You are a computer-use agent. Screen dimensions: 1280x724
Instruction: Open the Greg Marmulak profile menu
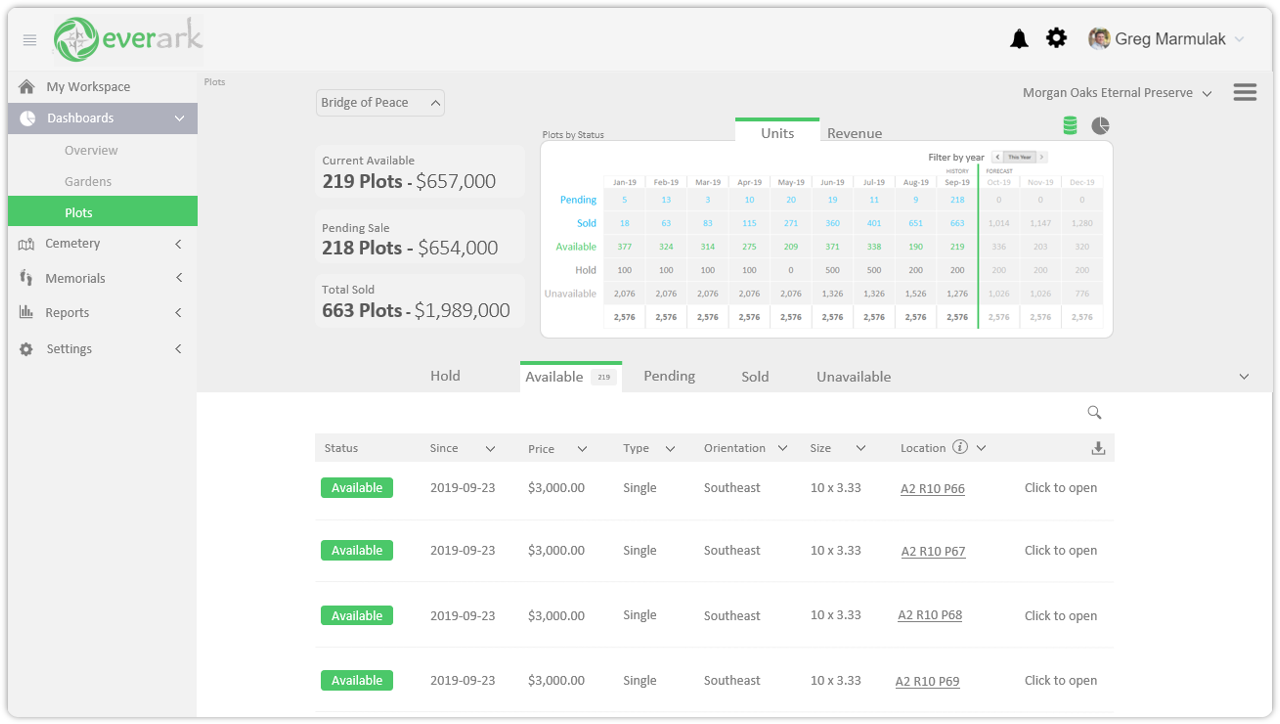pyautogui.click(x=1165, y=38)
